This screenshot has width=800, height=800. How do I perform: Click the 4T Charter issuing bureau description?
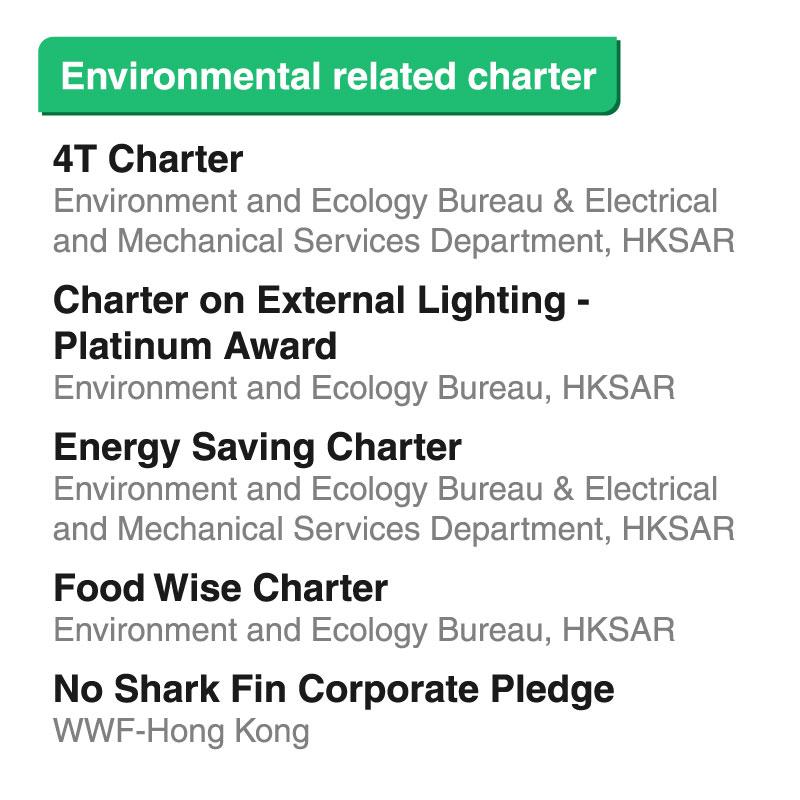click(x=393, y=220)
